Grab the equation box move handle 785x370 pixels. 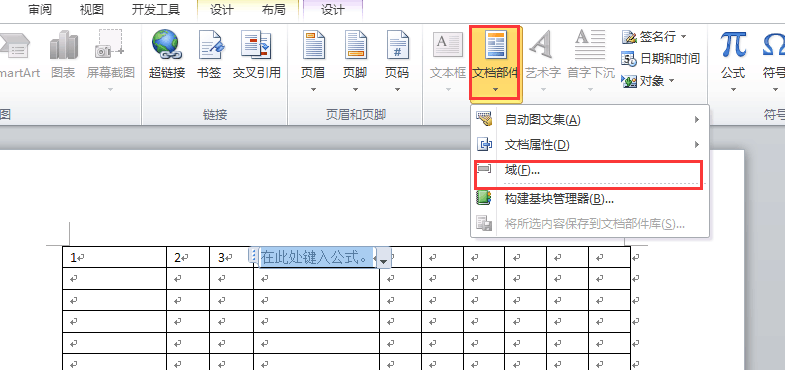[253, 257]
